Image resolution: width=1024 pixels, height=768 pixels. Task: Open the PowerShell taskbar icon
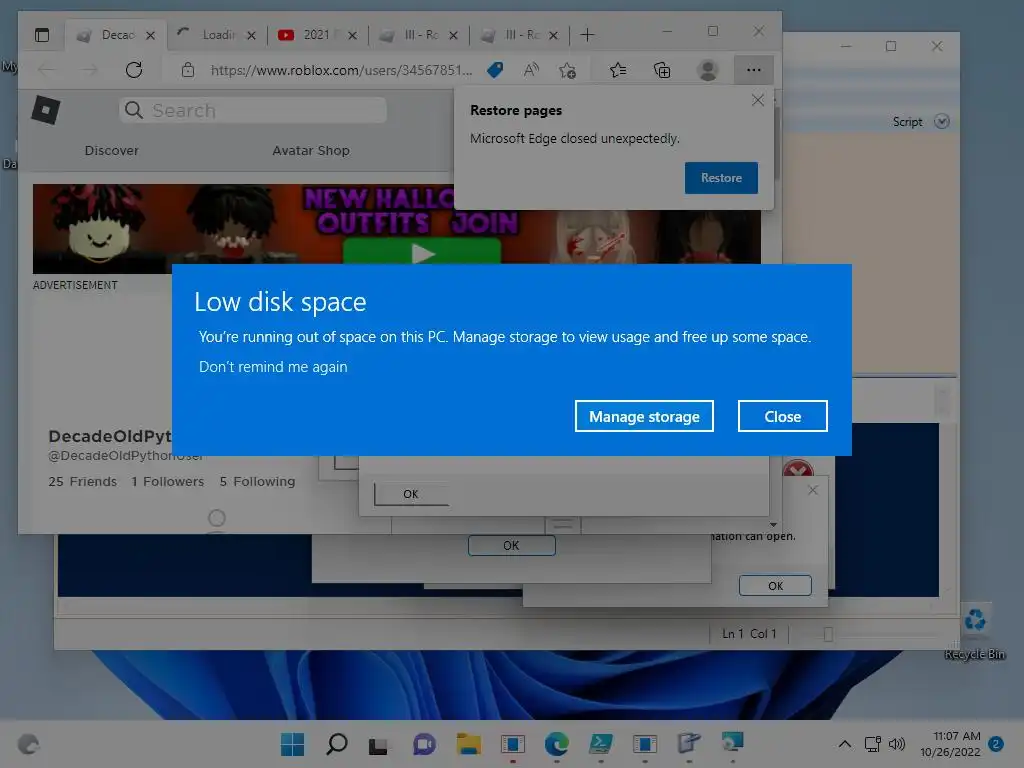coord(600,744)
